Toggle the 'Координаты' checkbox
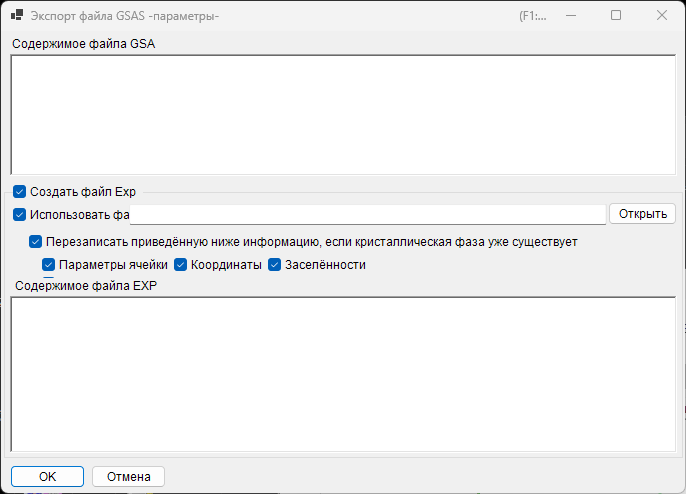Viewport: 686px width, 494px height. pyautogui.click(x=181, y=265)
